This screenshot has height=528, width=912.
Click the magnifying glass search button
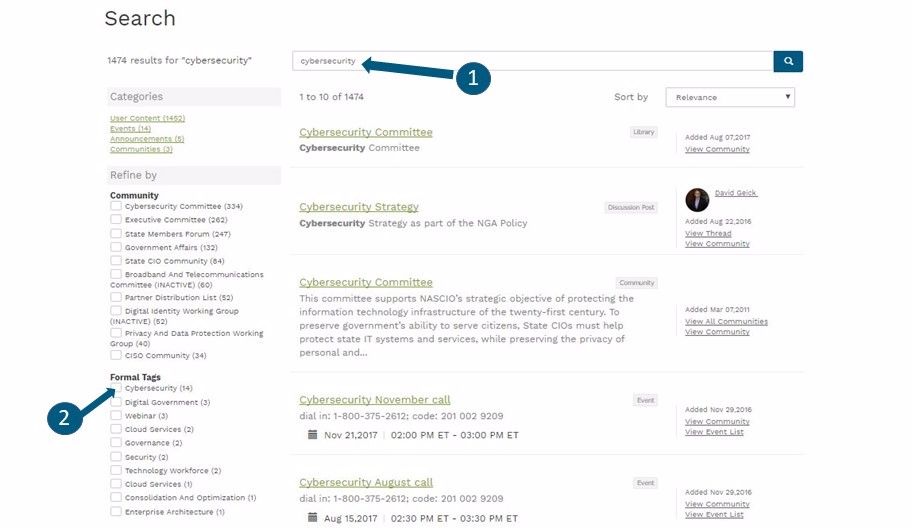(x=788, y=61)
